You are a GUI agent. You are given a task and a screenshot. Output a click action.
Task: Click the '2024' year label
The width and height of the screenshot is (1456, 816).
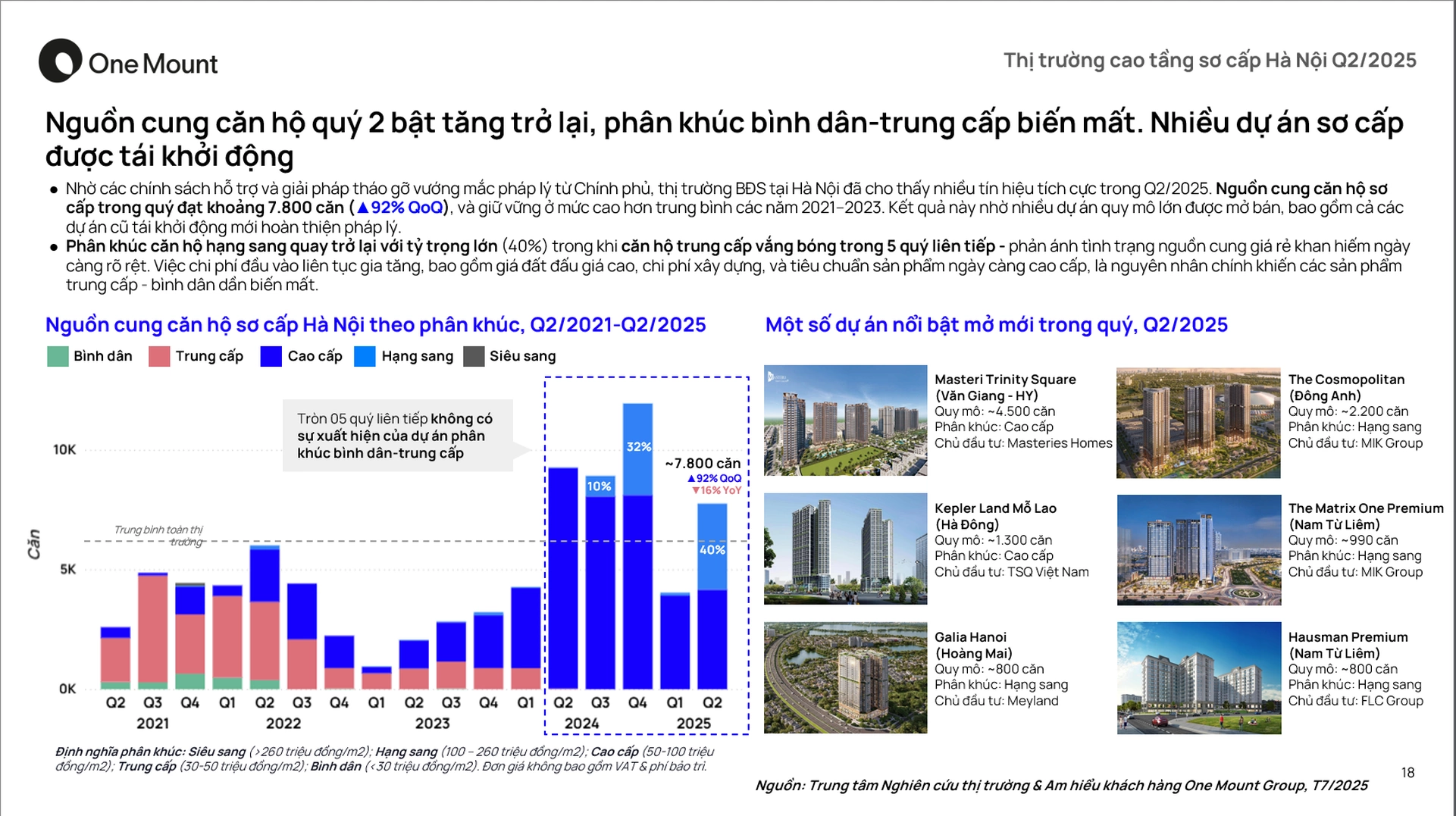click(581, 724)
